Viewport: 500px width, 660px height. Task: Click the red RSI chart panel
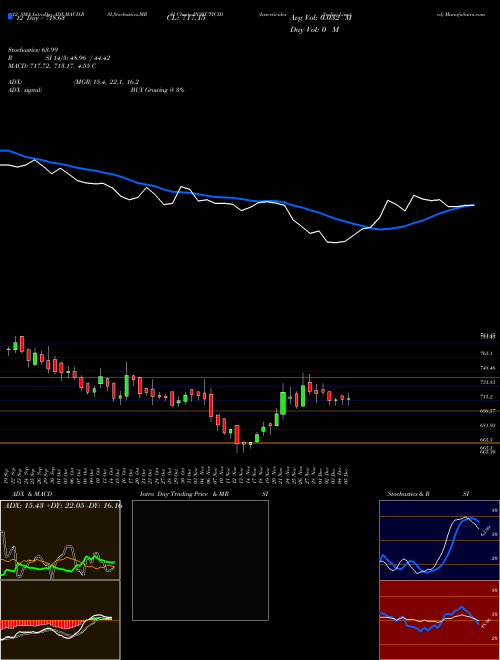click(439, 620)
